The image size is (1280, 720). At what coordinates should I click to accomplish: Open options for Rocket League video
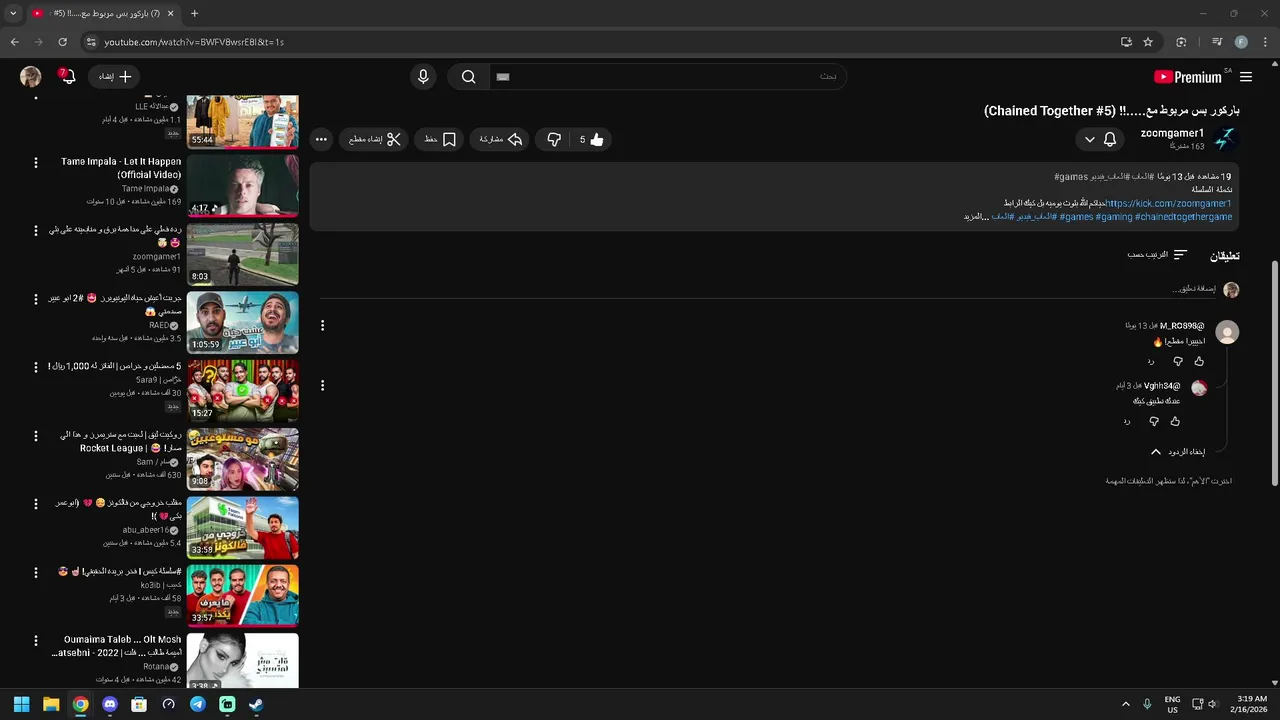click(36, 435)
